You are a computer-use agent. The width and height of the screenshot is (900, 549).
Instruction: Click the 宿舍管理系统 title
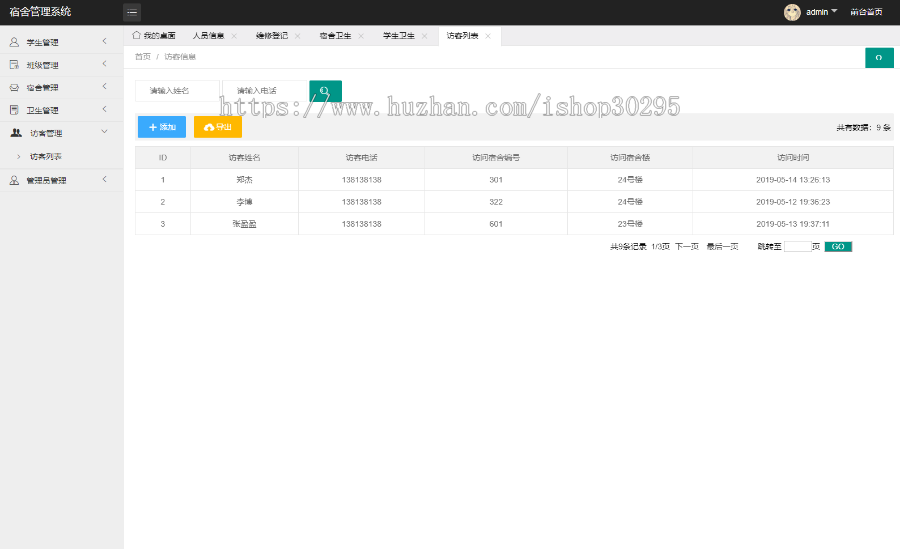40,11
